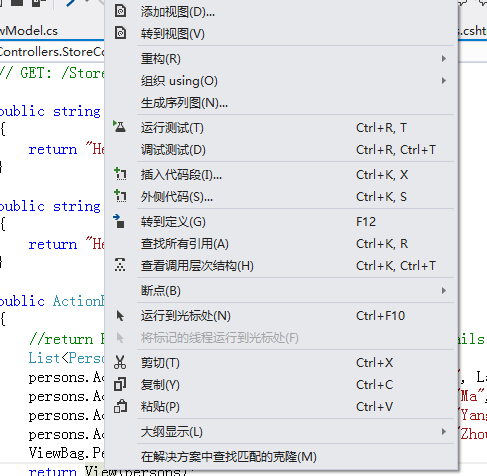This screenshot has width=487, height=476.
Task: Open 大纲显示(L) menu entry
Action: [281, 432]
